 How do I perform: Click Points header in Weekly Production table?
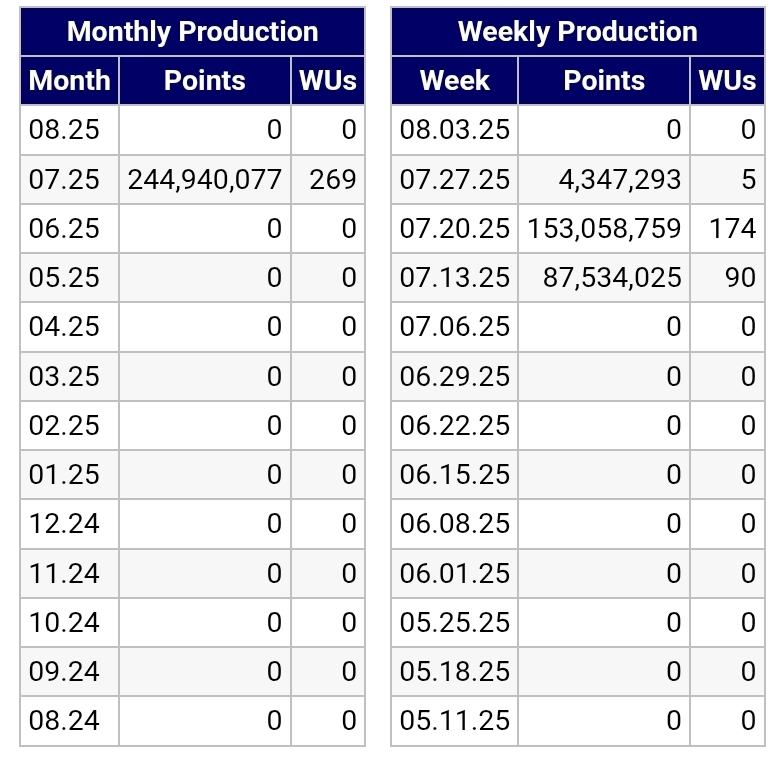(604, 81)
